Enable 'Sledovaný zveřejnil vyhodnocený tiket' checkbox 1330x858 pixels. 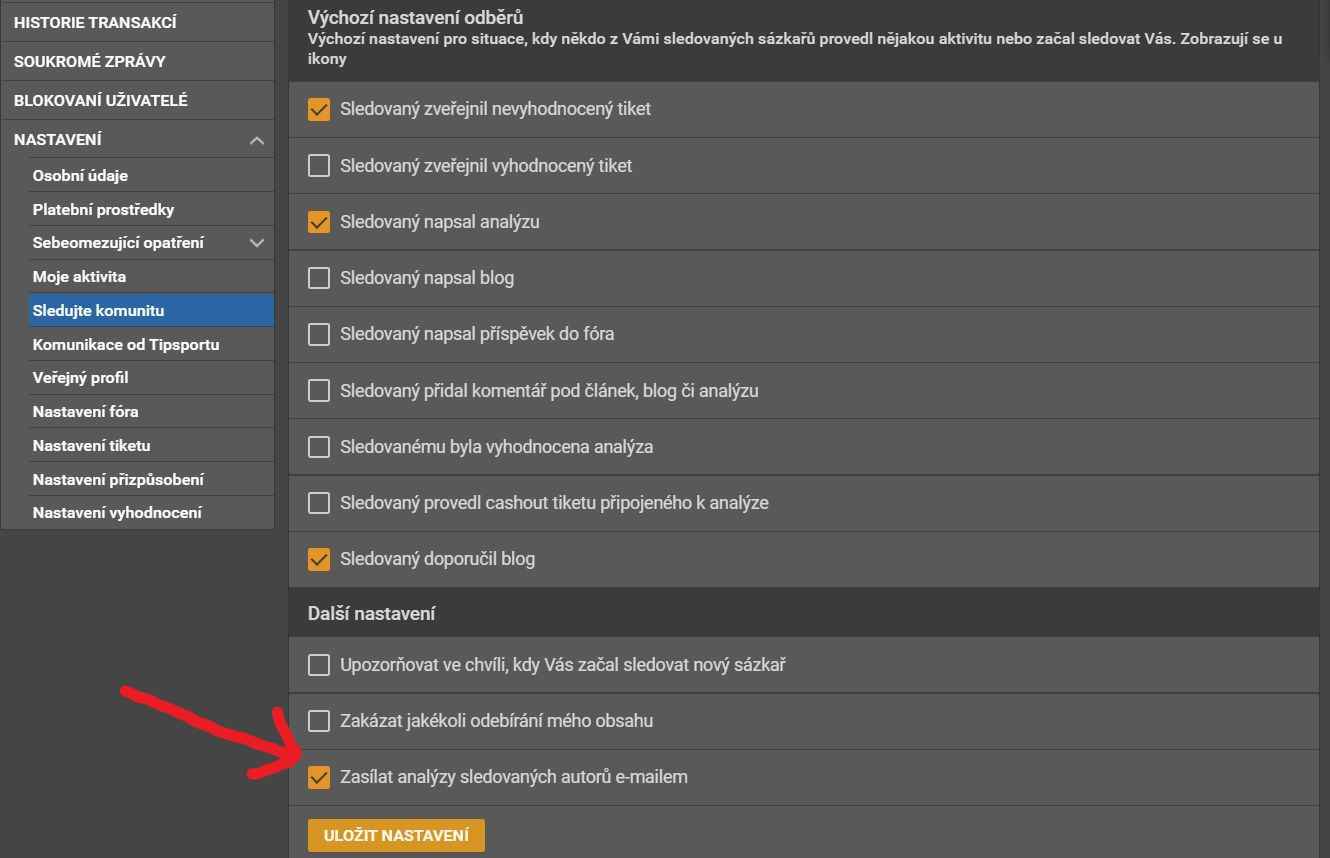[319, 166]
